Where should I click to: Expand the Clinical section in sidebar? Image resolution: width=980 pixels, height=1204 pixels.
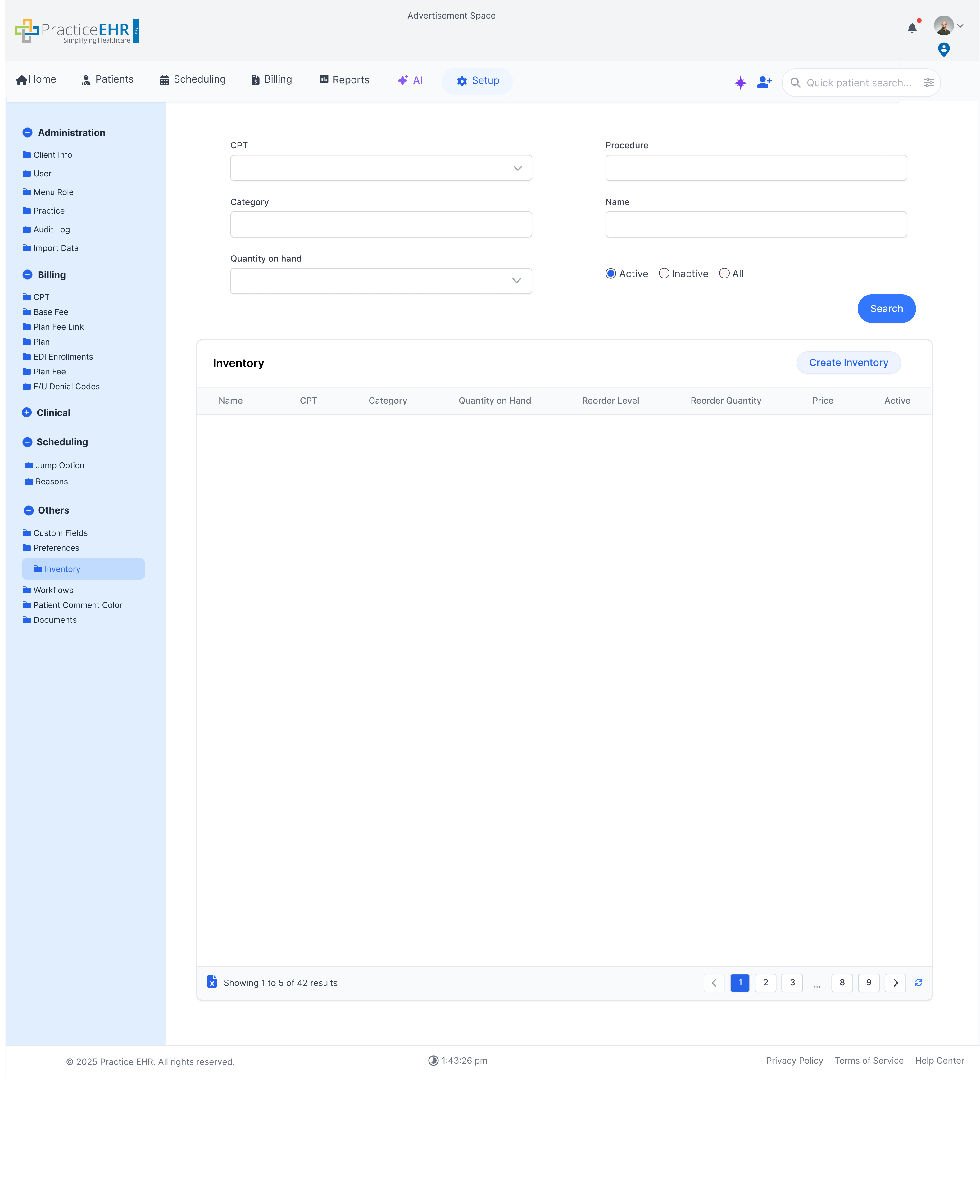click(28, 412)
